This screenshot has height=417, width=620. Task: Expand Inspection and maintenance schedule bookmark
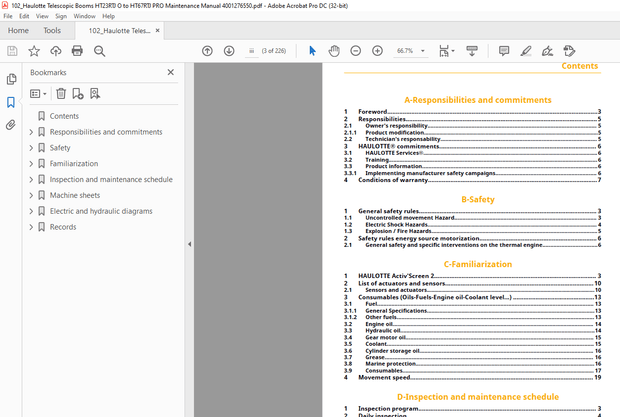click(x=31, y=179)
